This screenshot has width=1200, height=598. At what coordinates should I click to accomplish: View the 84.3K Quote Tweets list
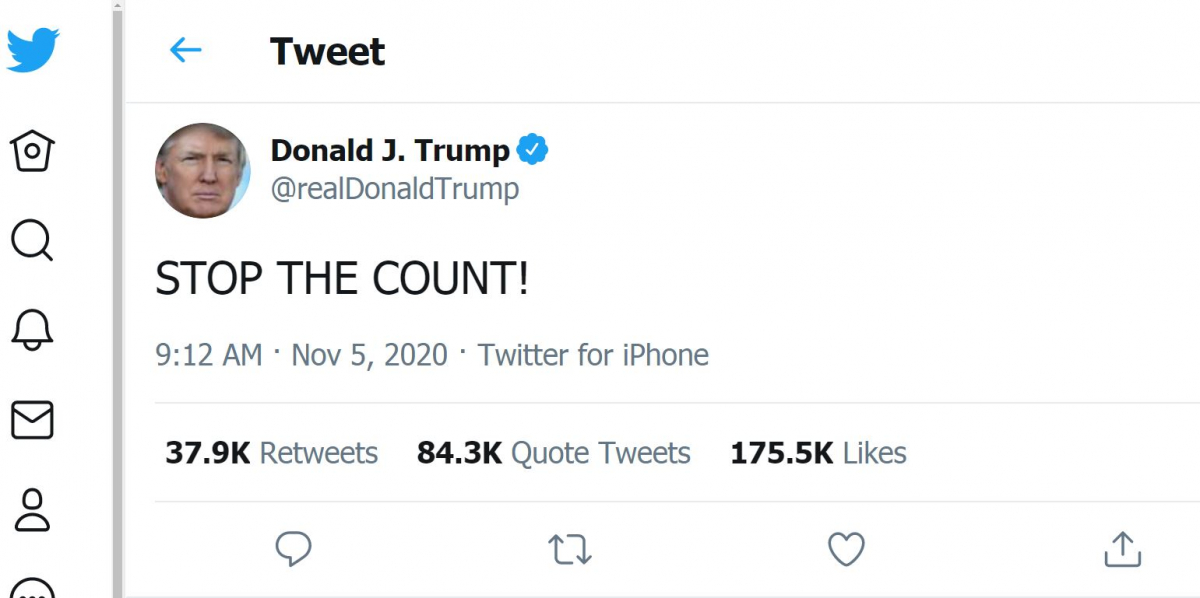pos(554,453)
